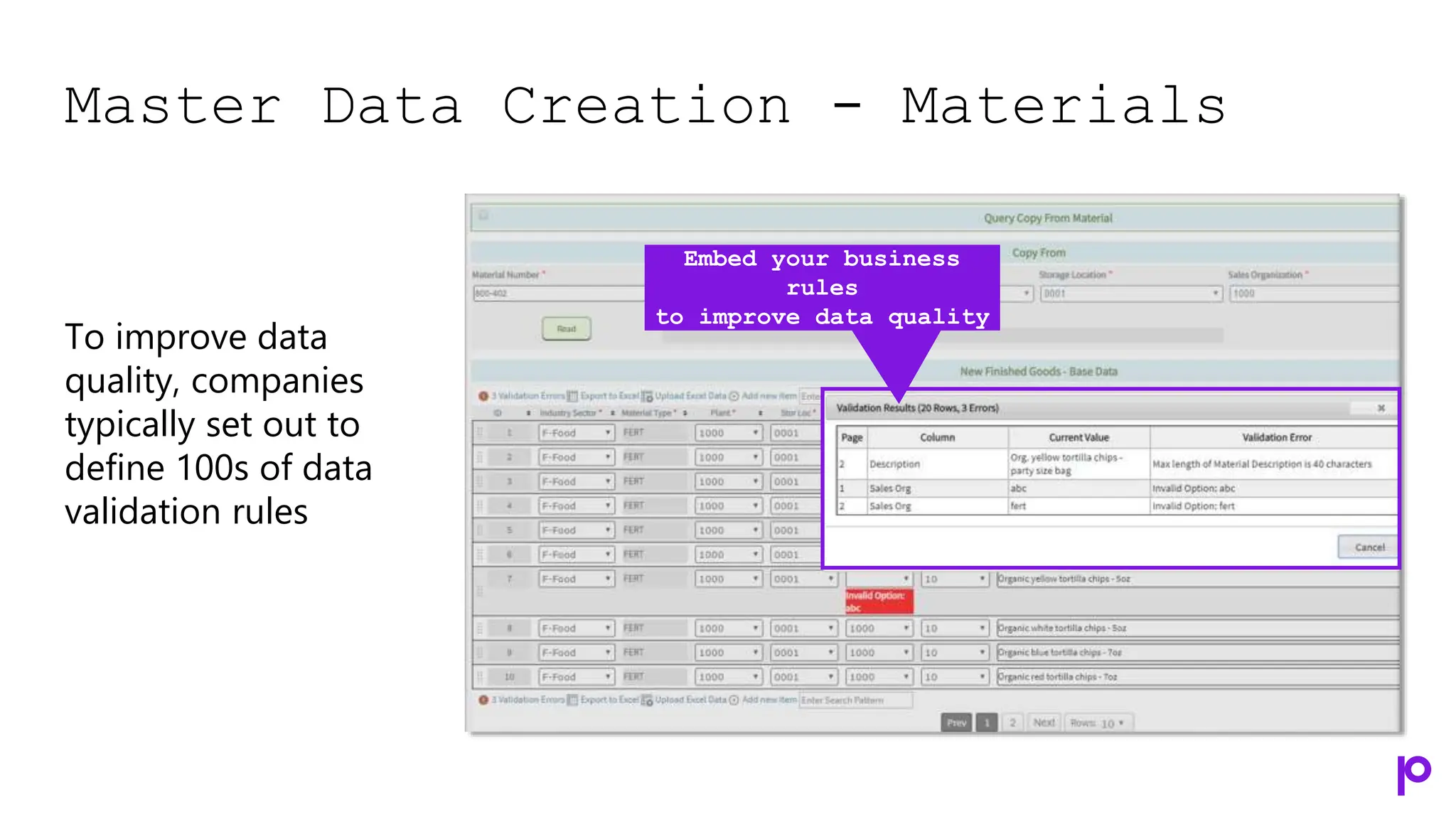Click the Export to Excel link in the bottom toolbar
Image resolution: width=1456 pixels, height=819 pixels.
pos(609,700)
